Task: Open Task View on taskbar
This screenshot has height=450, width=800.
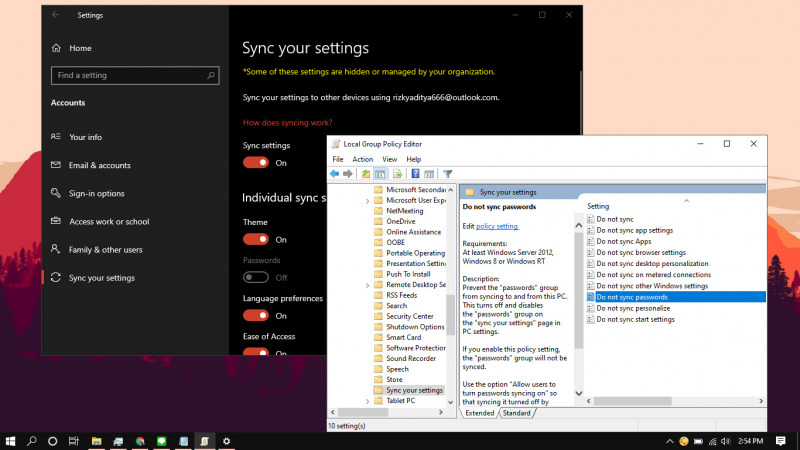Action: click(73, 441)
